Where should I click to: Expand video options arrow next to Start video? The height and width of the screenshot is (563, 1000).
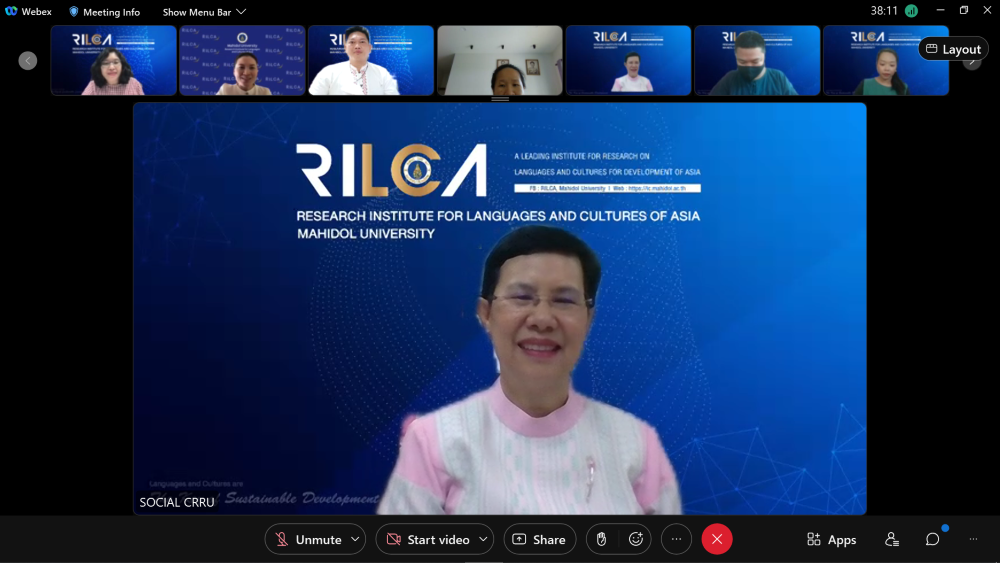click(483, 539)
